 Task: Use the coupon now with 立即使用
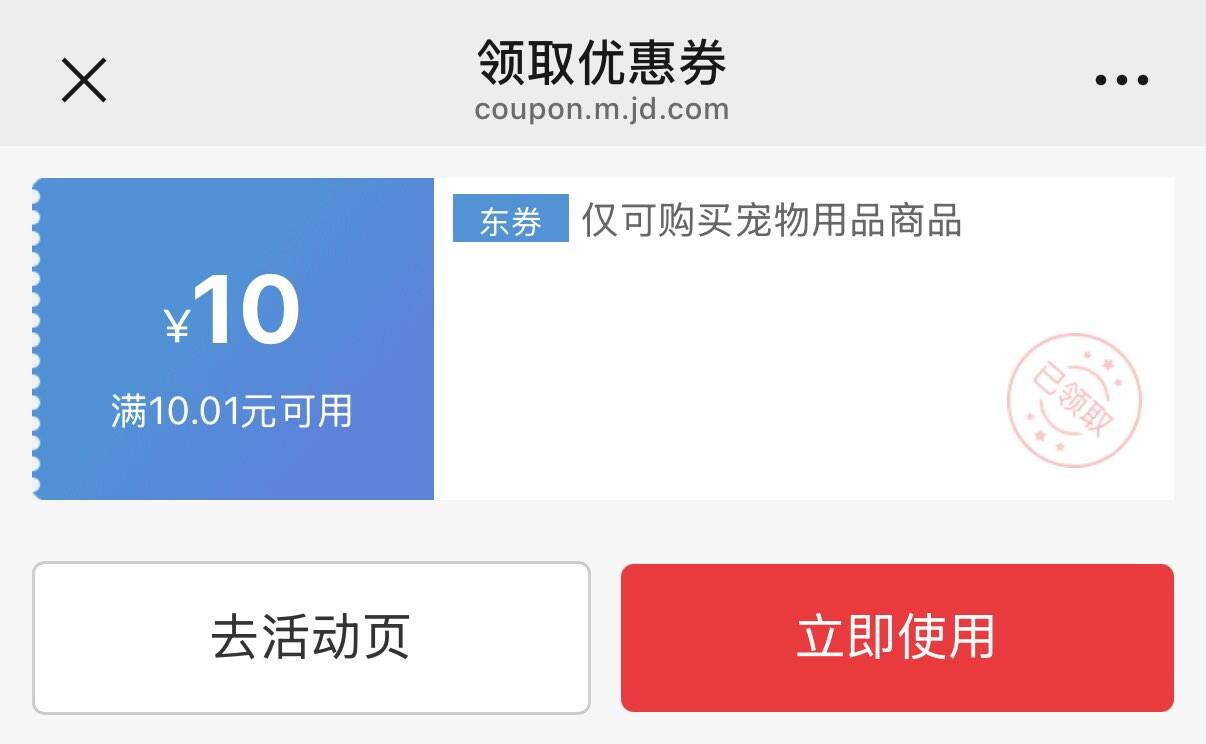click(897, 638)
